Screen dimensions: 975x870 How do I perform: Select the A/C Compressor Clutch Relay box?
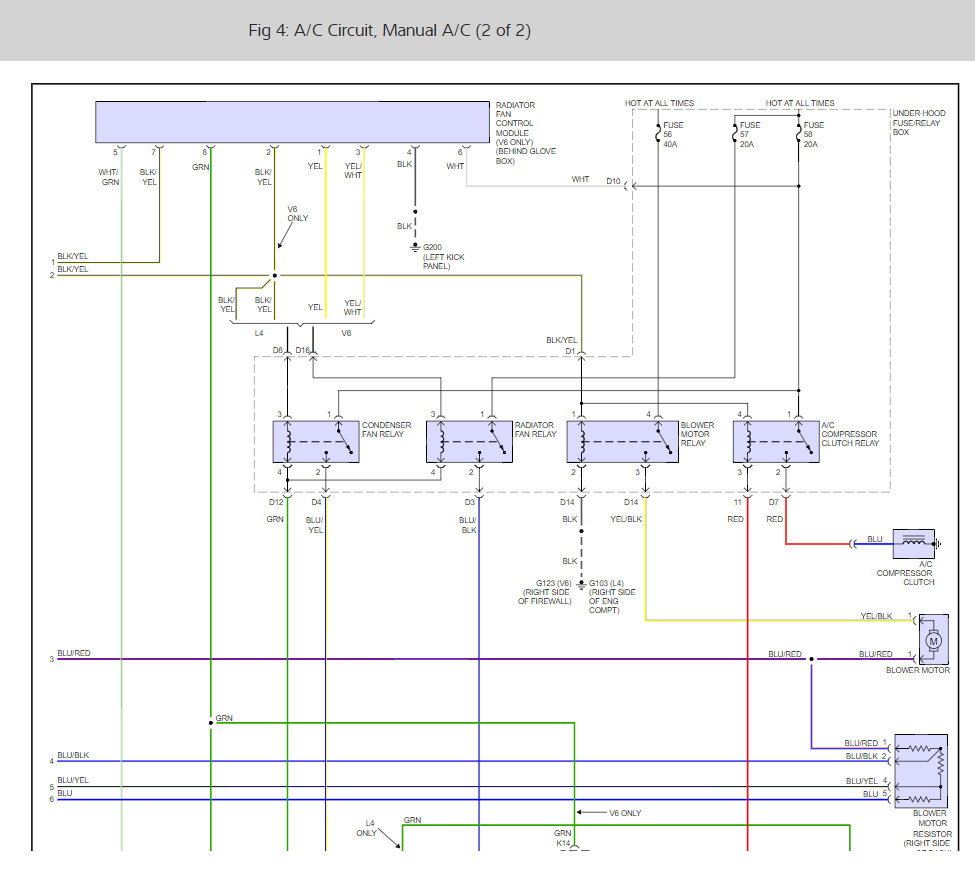[x=775, y=442]
